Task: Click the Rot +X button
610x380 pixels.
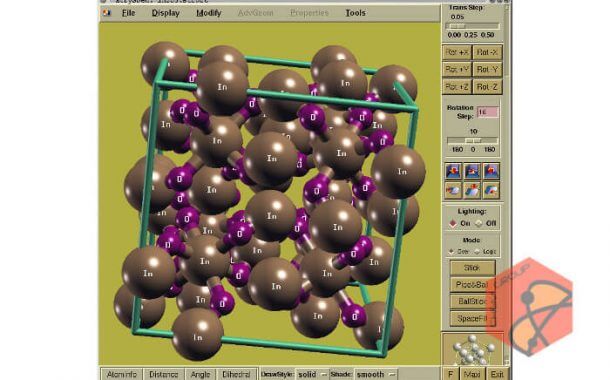Action: (457, 53)
